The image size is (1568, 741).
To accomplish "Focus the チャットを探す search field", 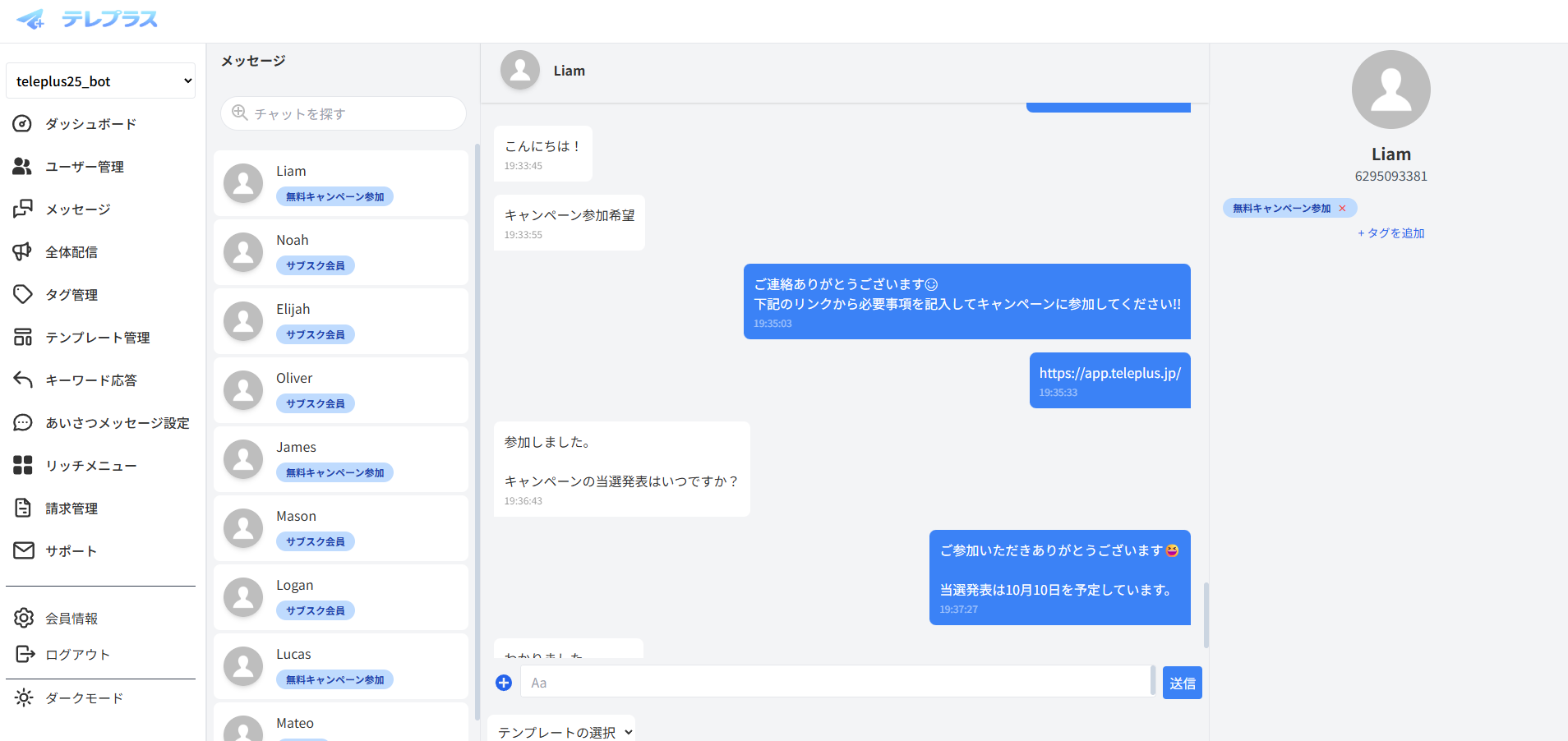I will (344, 113).
